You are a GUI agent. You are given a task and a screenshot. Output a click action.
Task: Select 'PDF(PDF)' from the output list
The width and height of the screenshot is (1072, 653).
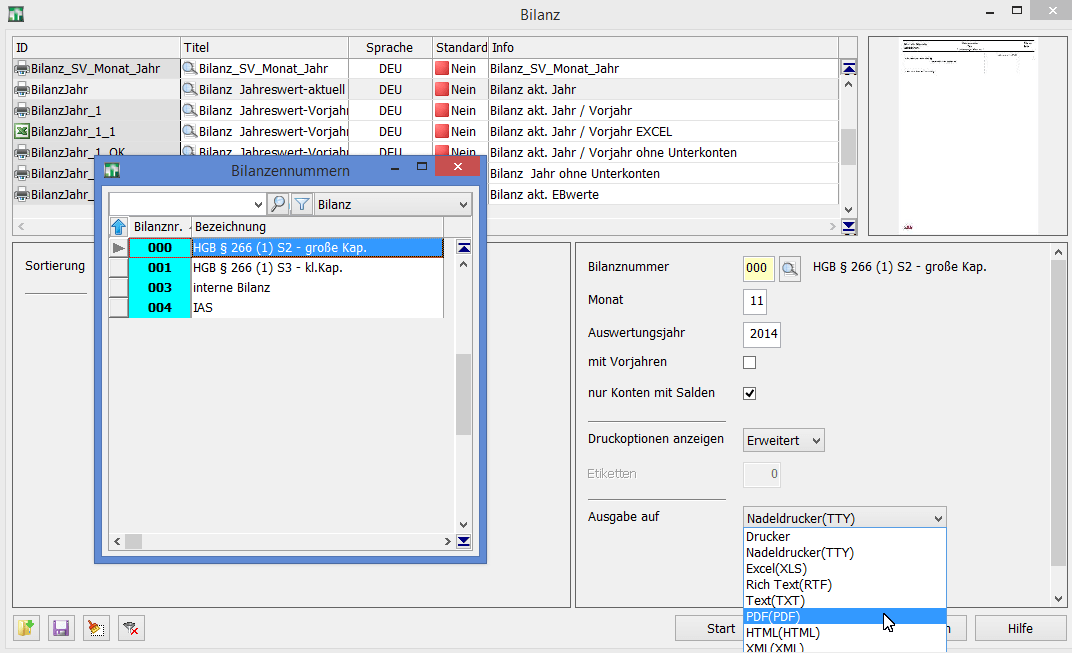(773, 617)
